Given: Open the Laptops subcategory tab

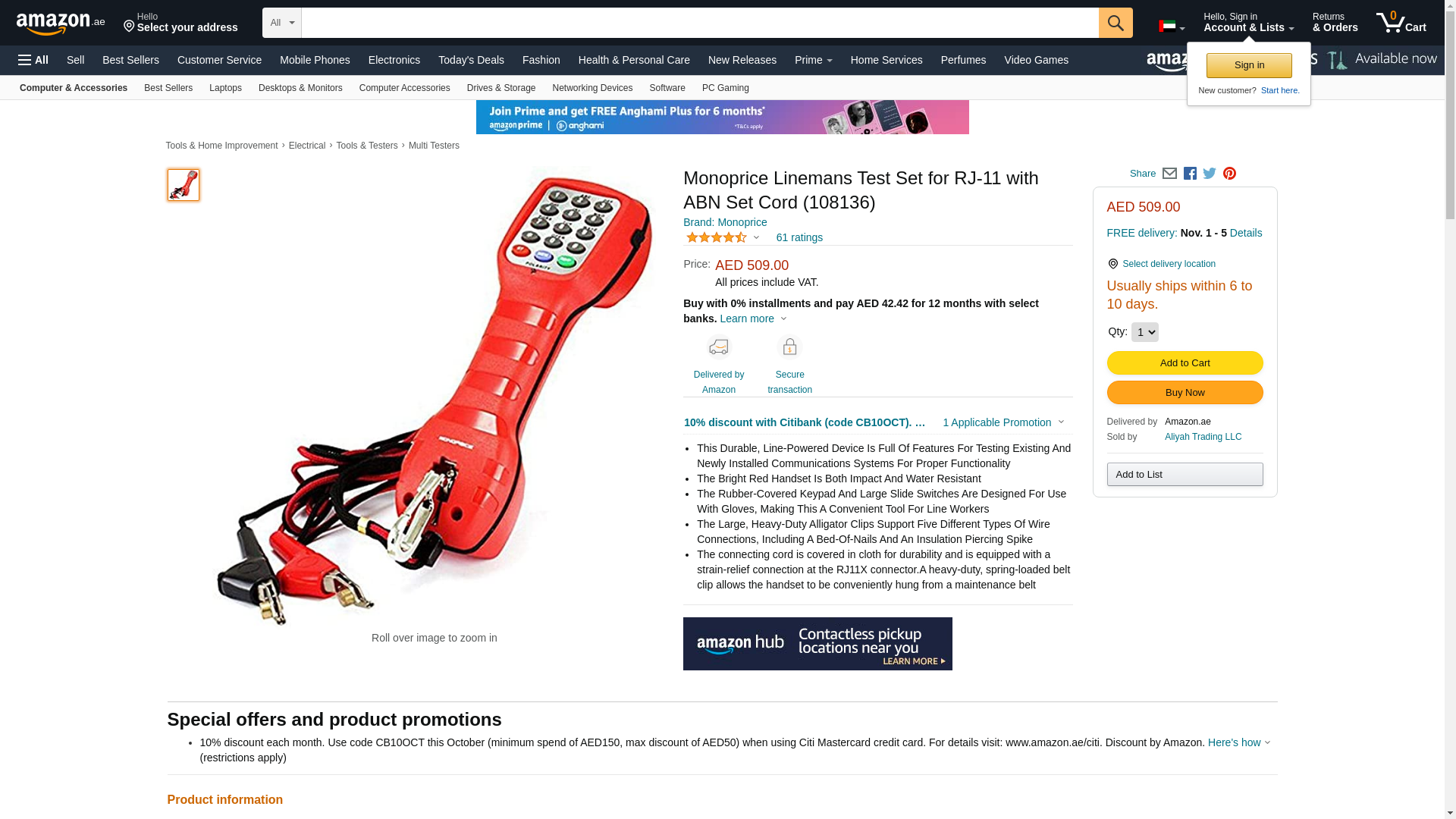Looking at the screenshot, I should point(225,88).
